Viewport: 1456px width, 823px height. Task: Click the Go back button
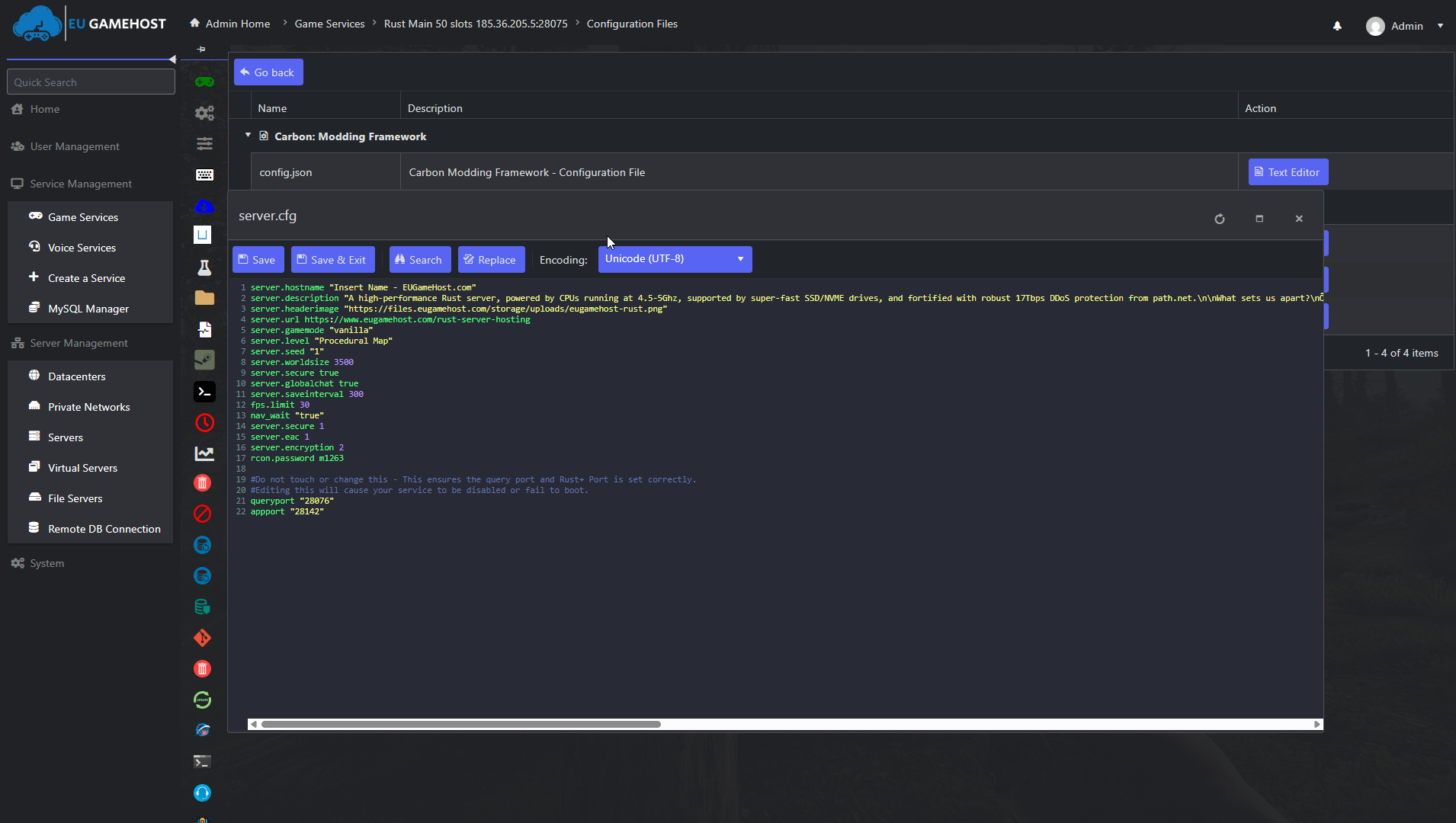point(268,72)
